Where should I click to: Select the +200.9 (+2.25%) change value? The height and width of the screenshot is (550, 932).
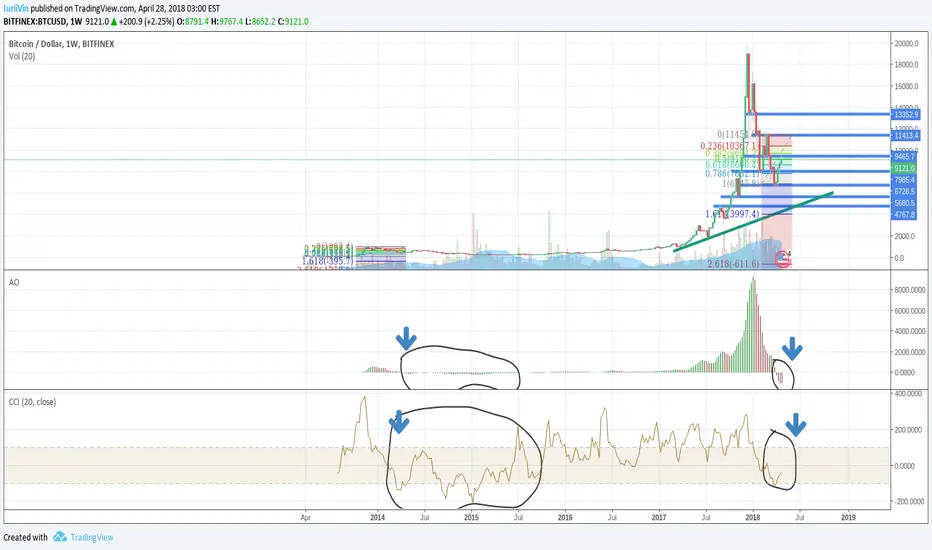tap(147, 21)
